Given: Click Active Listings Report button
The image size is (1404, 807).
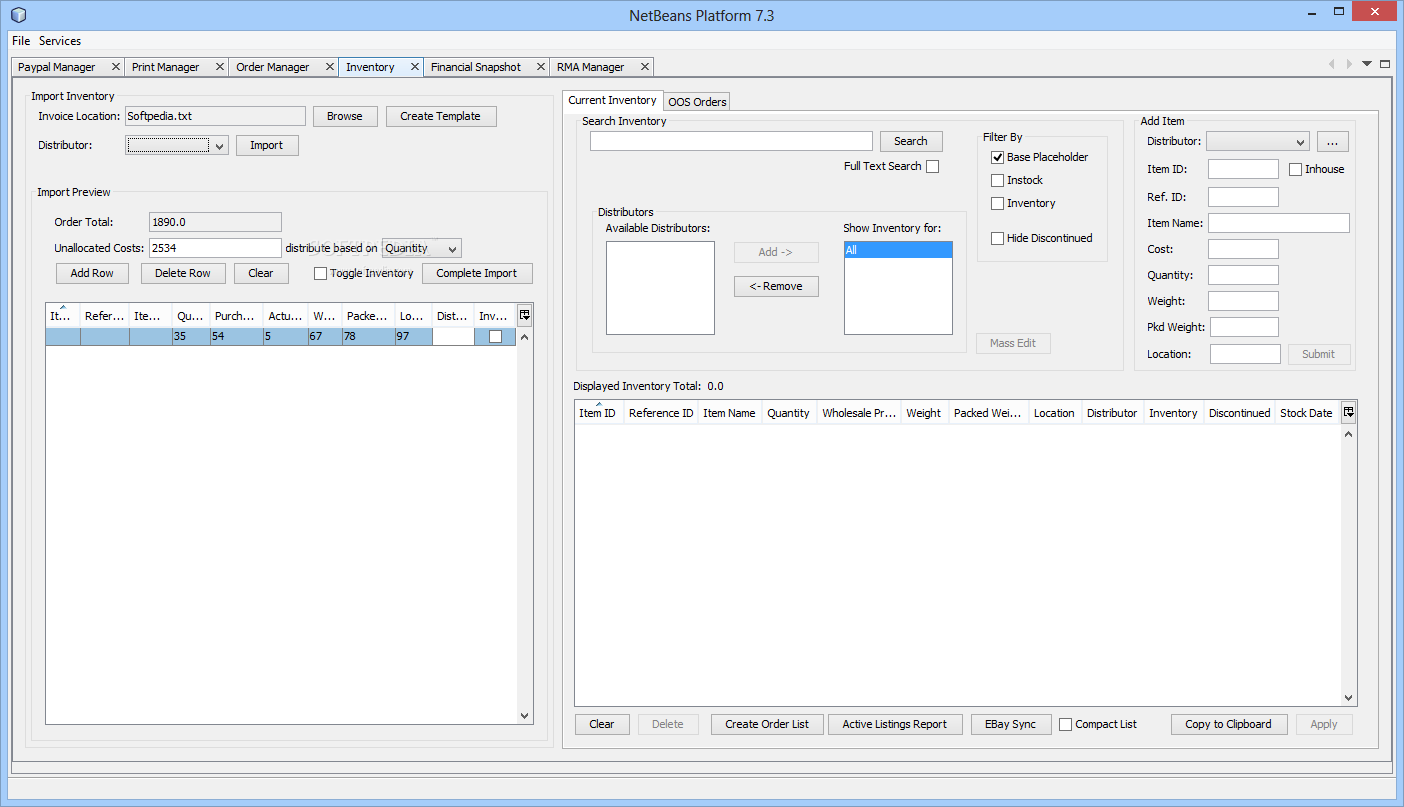Looking at the screenshot, I should tap(895, 724).
